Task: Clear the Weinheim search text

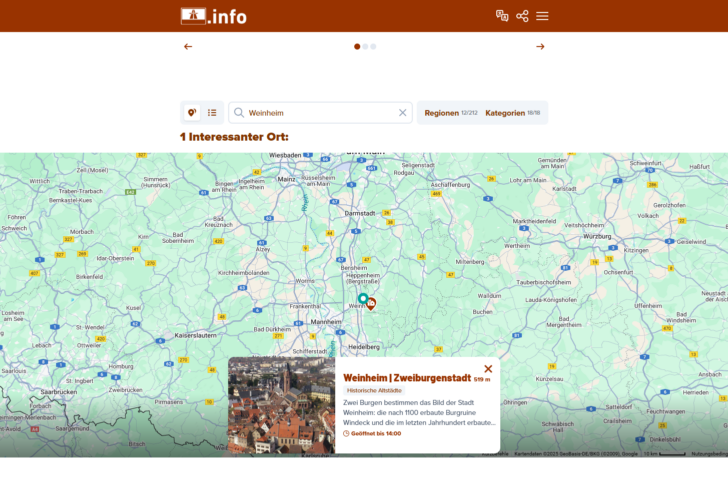Action: [403, 113]
